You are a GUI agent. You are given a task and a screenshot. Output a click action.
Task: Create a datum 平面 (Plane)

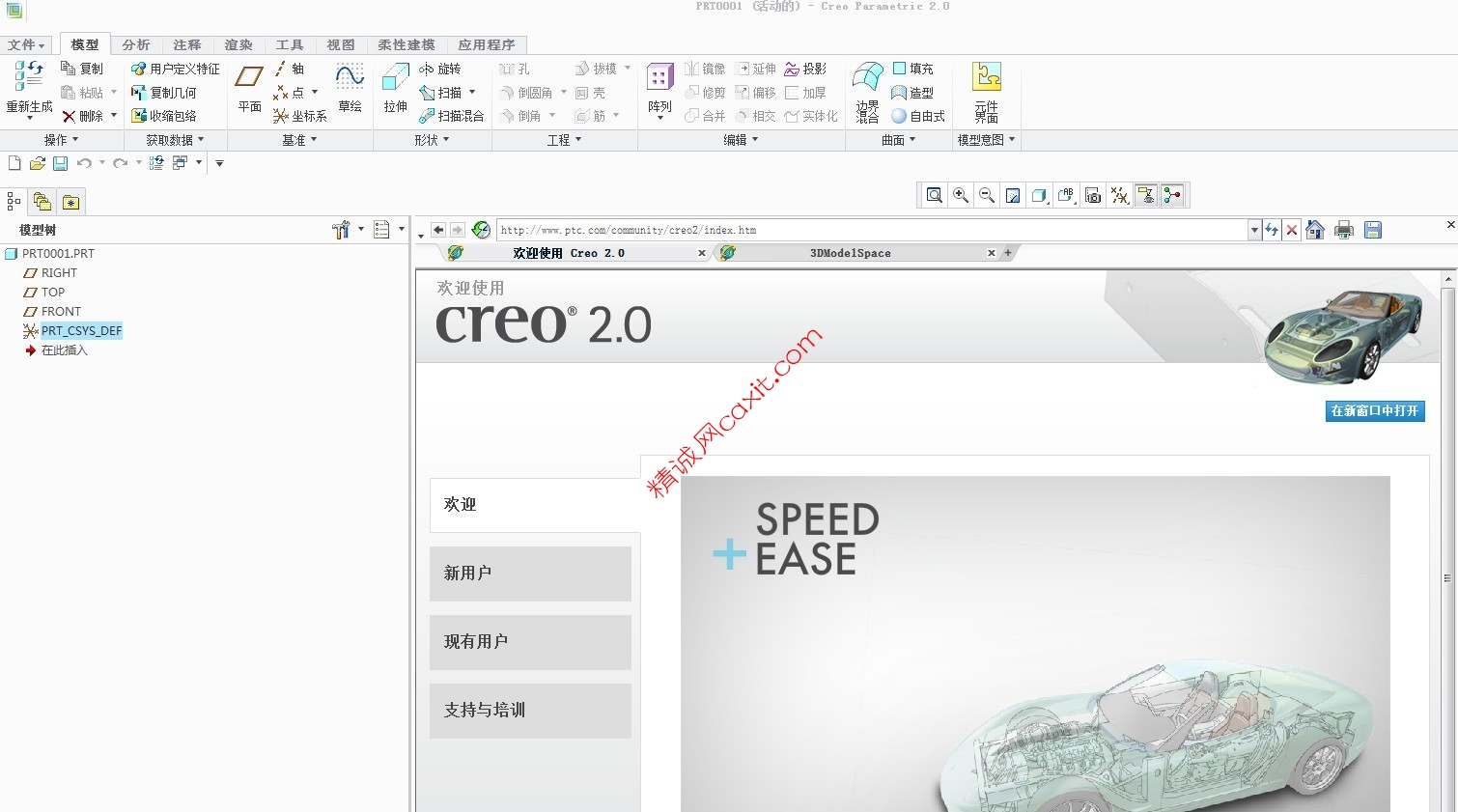click(x=250, y=89)
